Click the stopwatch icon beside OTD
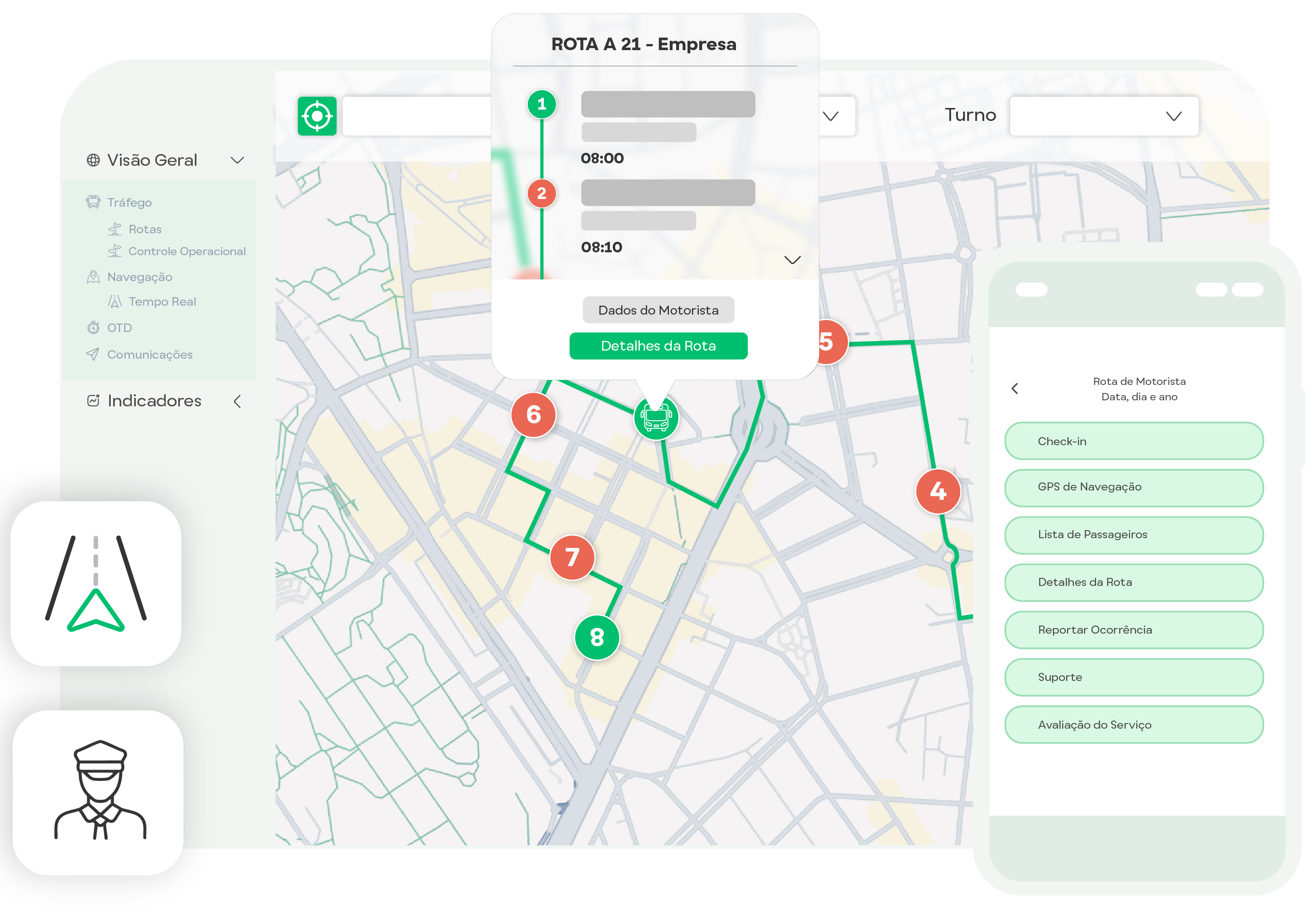This screenshot has width=1316, height=909. (93, 328)
